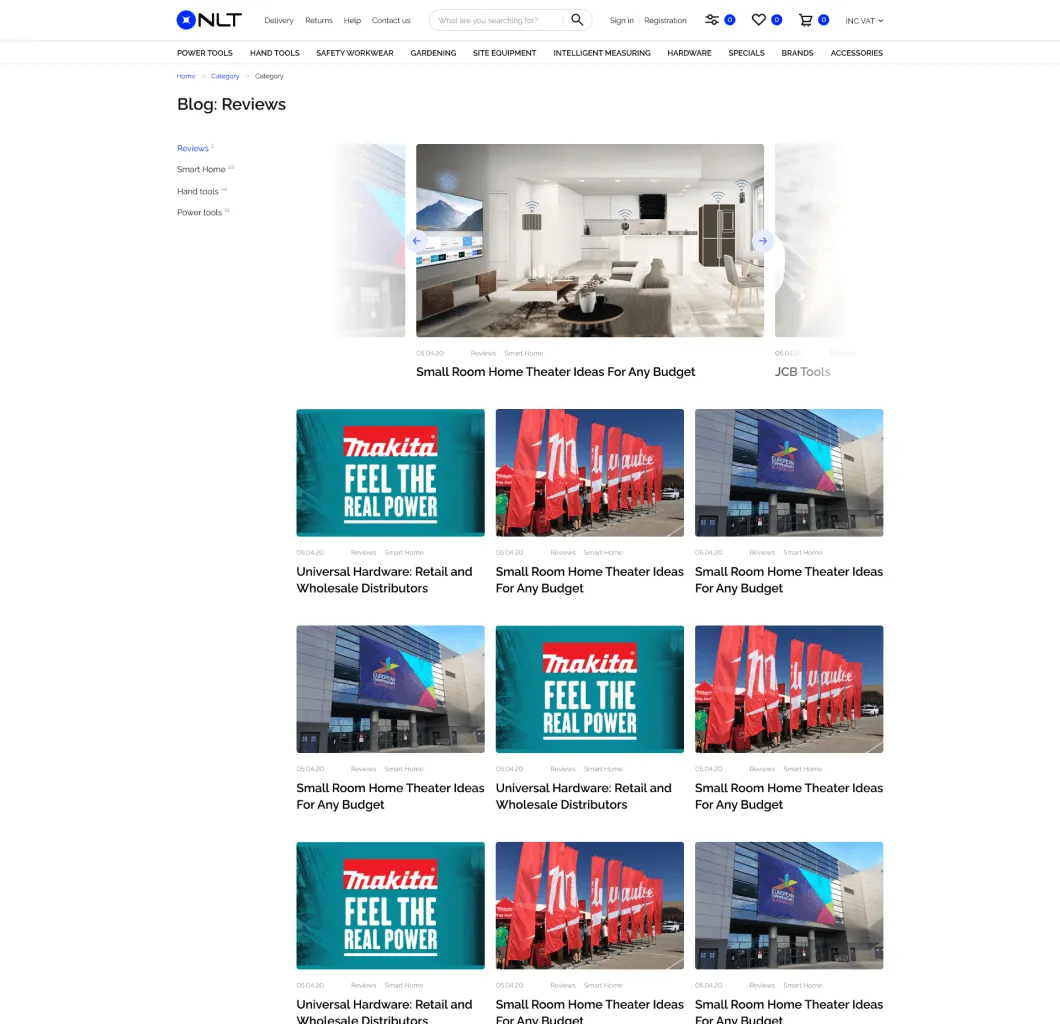
Task: Select Intelligent Measuring category
Action: 602,53
